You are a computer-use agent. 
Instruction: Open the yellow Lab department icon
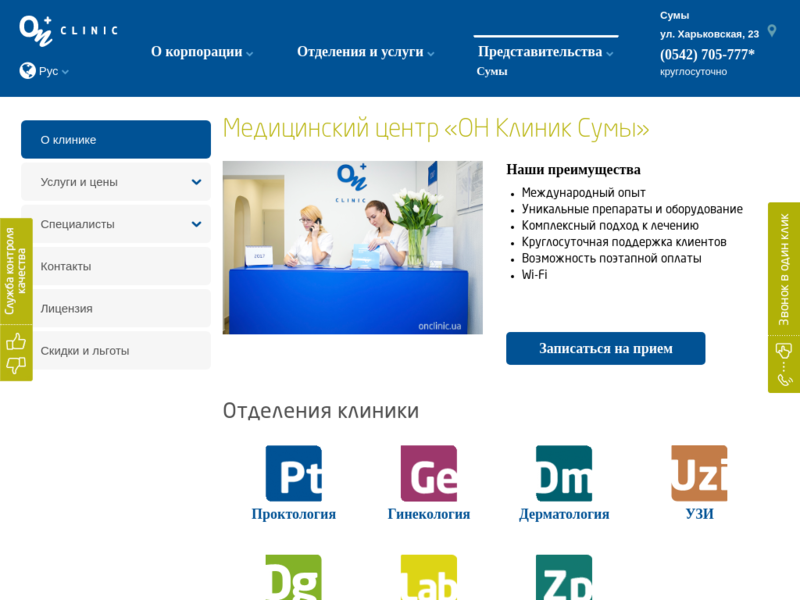[x=429, y=577]
